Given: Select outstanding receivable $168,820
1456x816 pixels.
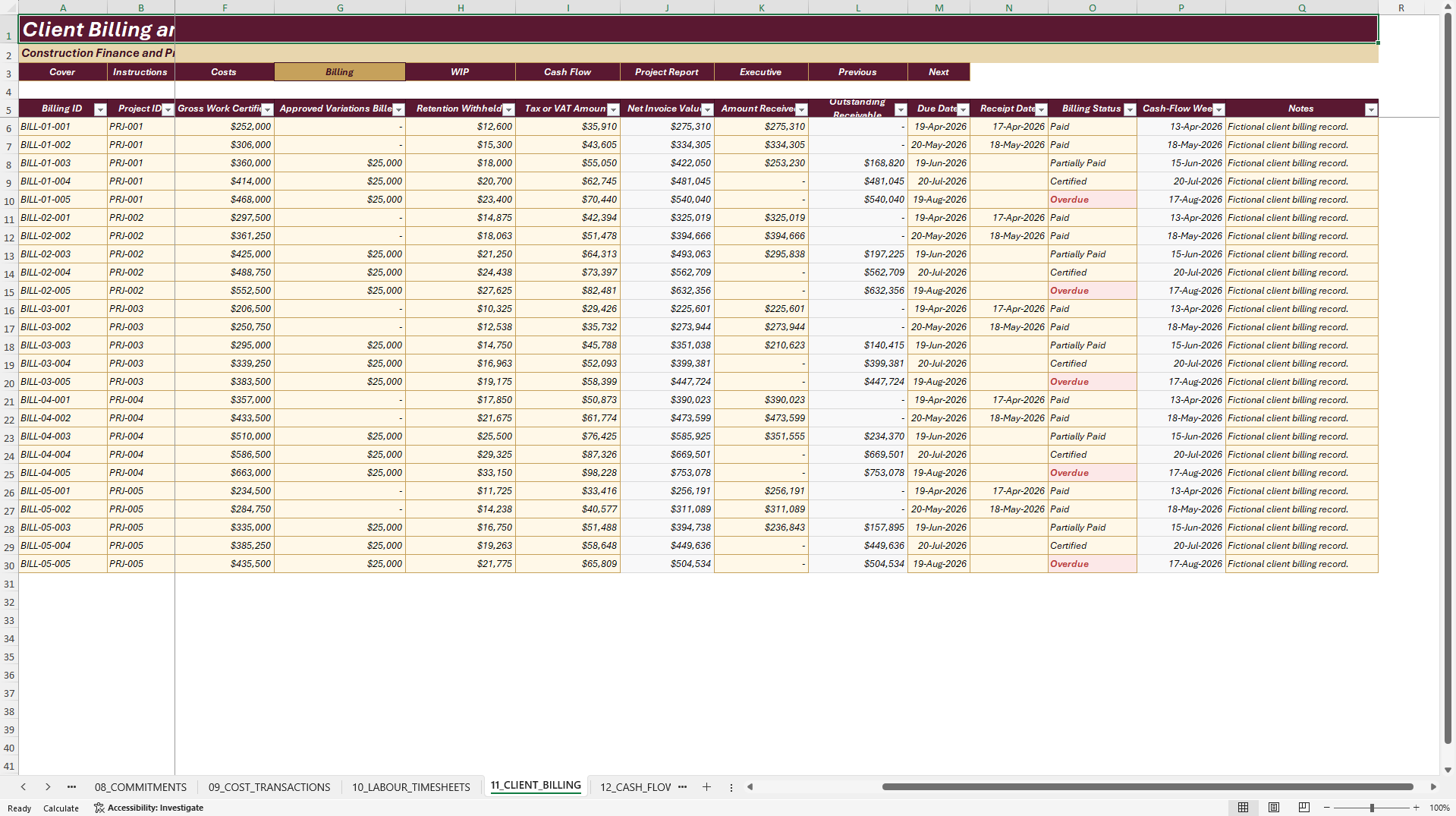Looking at the screenshot, I should (x=858, y=163).
